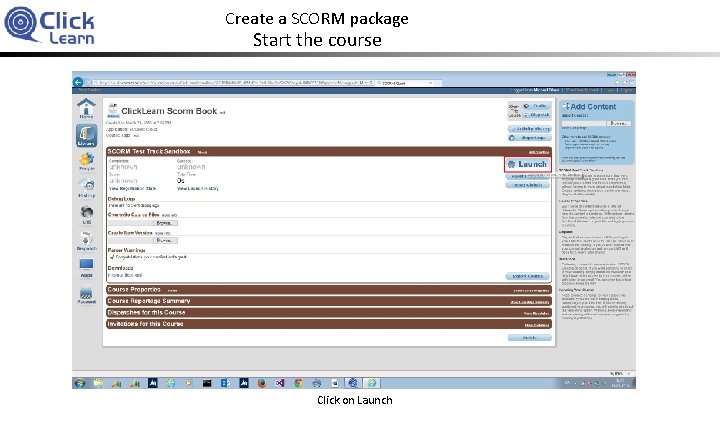Expand SCORM Test Track Sandbox section header
This screenshot has height=437, width=720.
pos(328,151)
